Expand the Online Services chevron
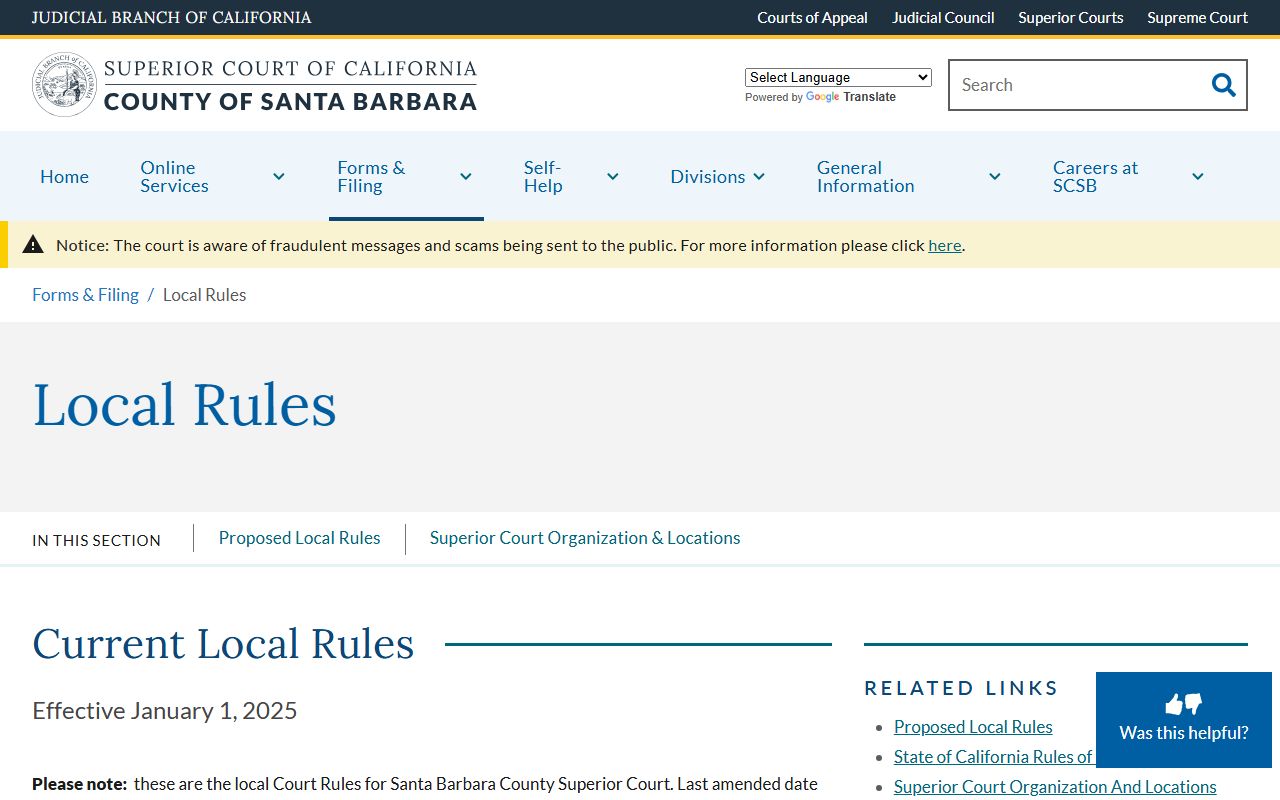 [x=279, y=177]
